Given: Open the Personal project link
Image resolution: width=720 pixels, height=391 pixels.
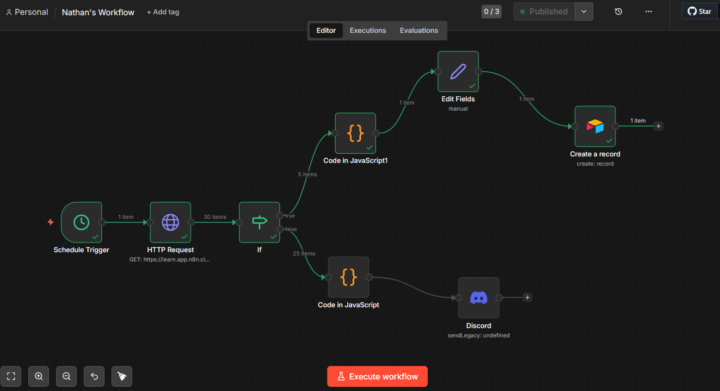Looking at the screenshot, I should point(27,12).
